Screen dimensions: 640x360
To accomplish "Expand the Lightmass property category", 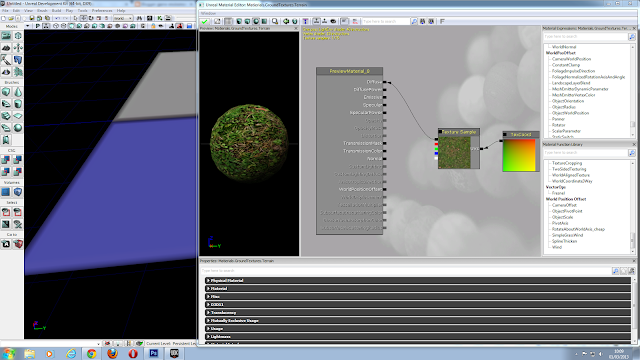I will [x=418, y=336].
